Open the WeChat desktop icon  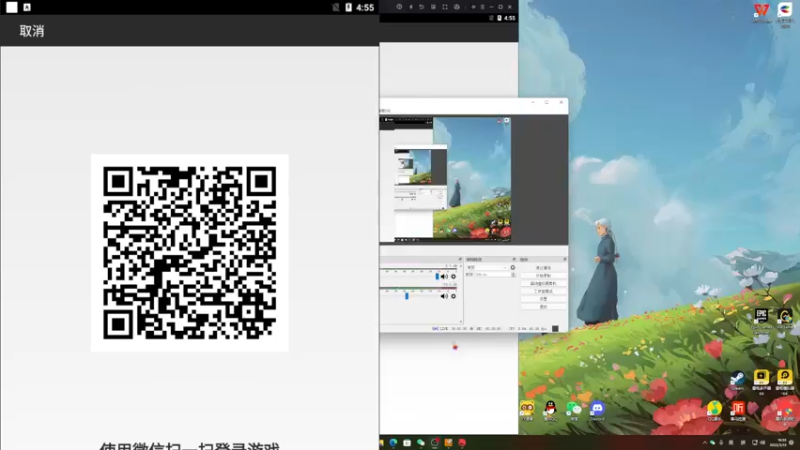pyautogui.click(x=574, y=411)
